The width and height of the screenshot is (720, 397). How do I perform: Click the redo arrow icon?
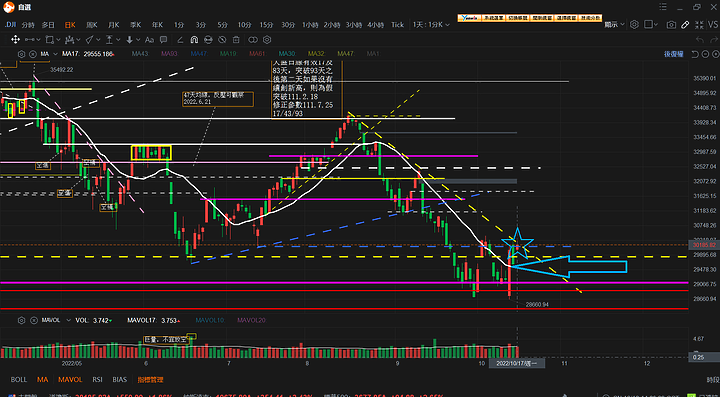[x=714, y=40]
